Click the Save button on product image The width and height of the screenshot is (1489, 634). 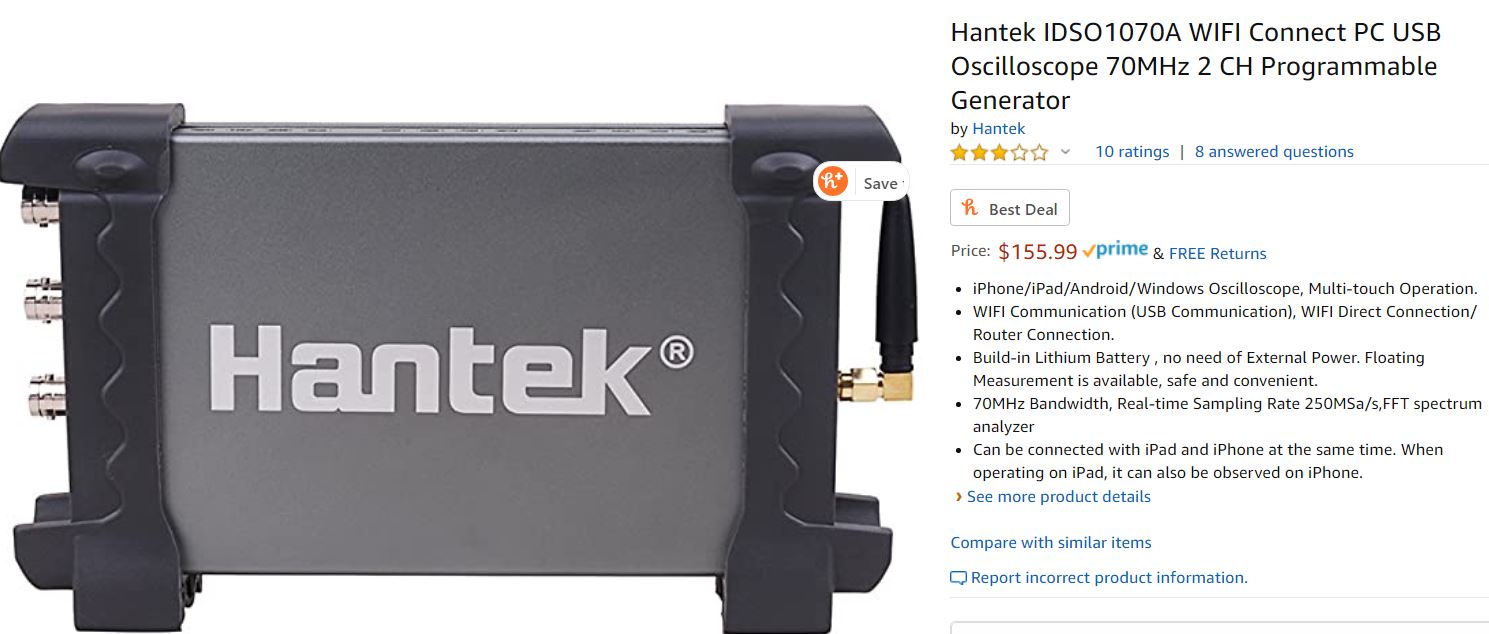coord(882,183)
